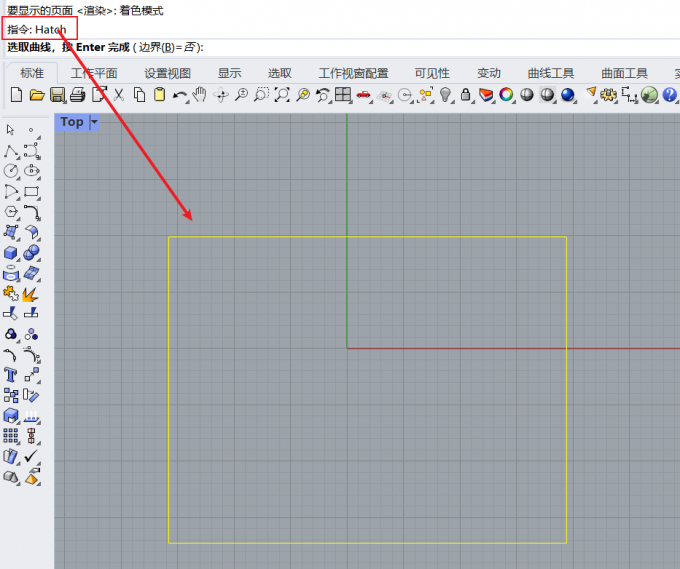680x569 pixels.
Task: Click the Zoom extents icon
Action: click(282, 95)
